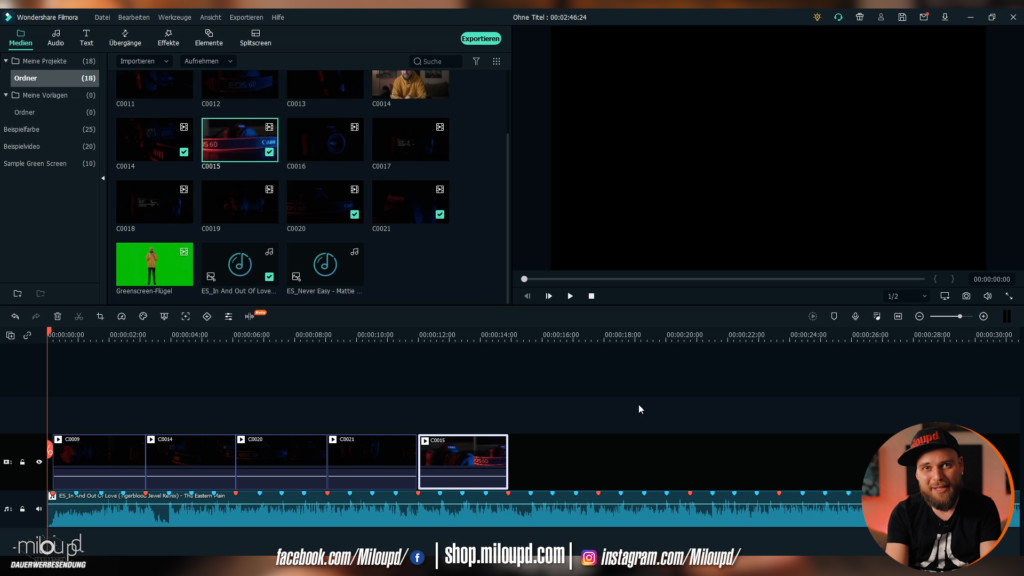Open the audio mixer icon
The image size is (1024, 576).
pyautogui.click(x=876, y=316)
